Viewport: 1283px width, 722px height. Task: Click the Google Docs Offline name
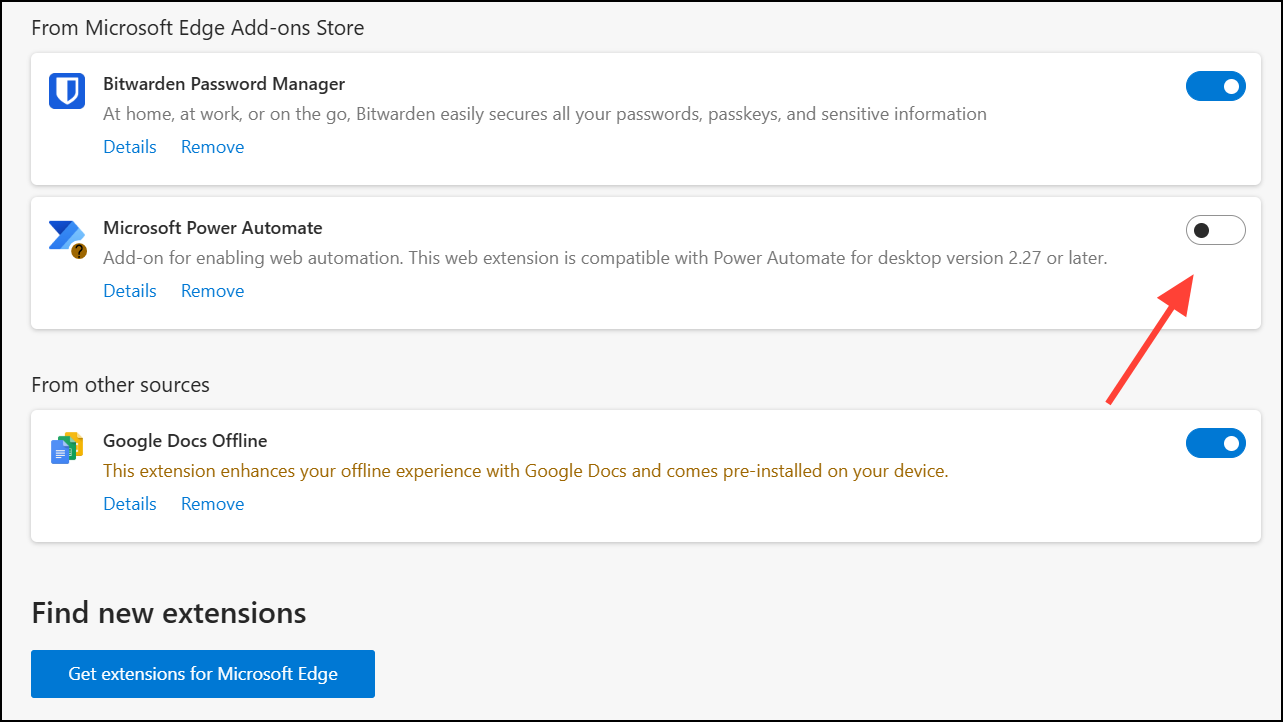pyautogui.click(x=185, y=441)
